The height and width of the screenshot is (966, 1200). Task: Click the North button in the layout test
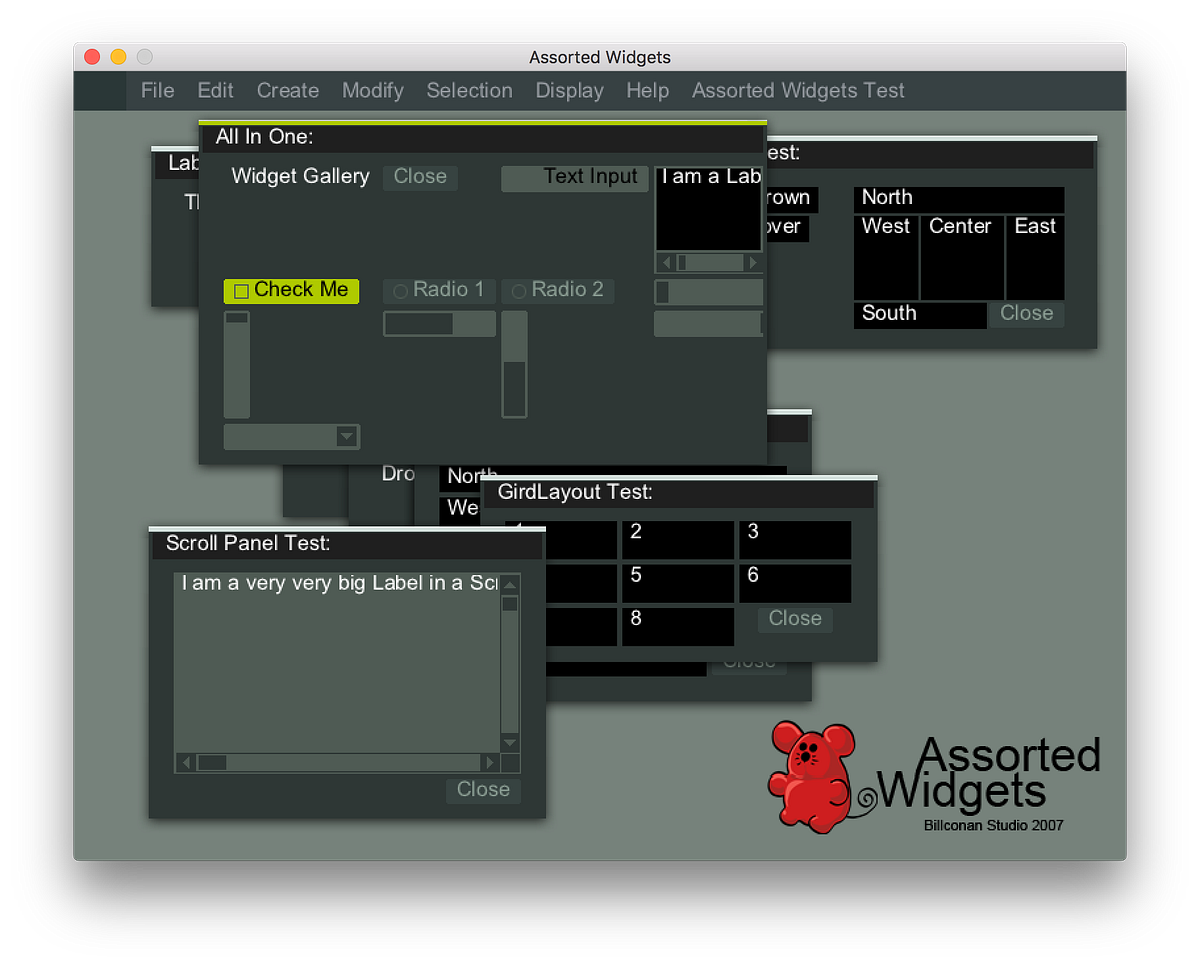[x=958, y=197]
